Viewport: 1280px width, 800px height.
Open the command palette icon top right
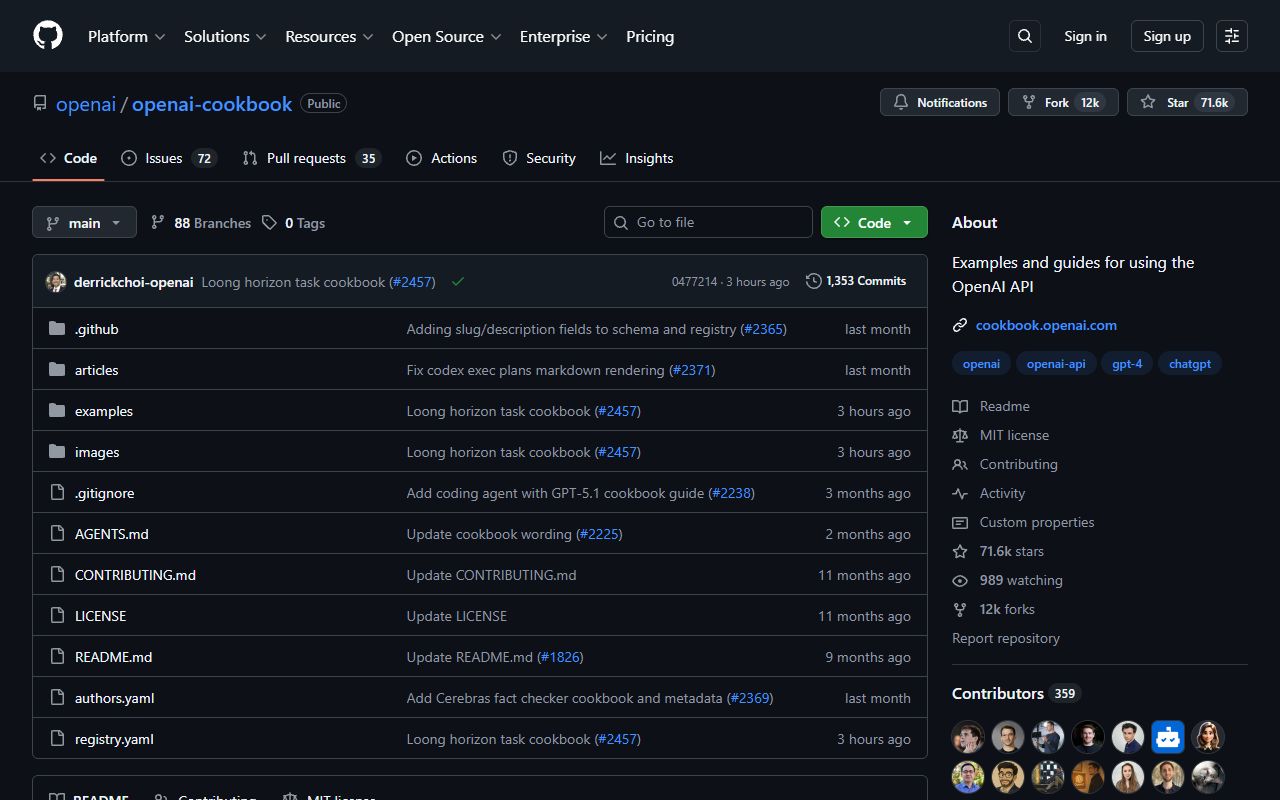click(x=1231, y=36)
